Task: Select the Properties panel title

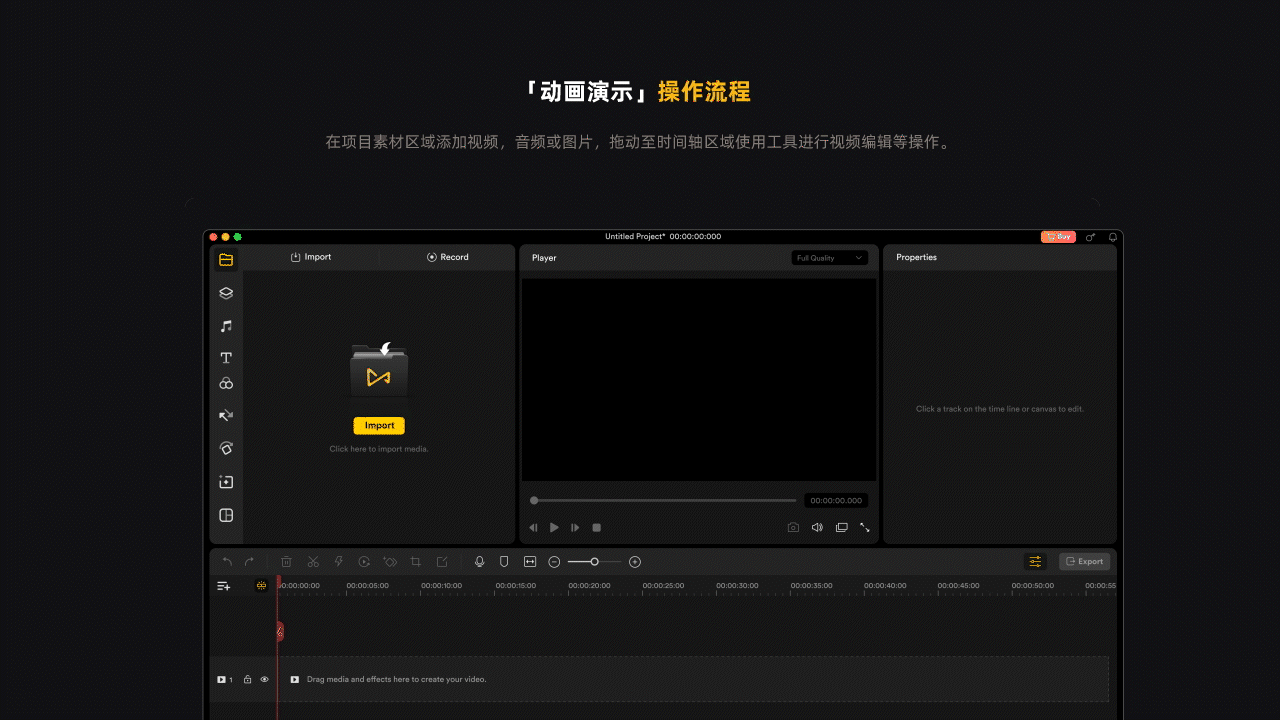Action: coord(916,257)
